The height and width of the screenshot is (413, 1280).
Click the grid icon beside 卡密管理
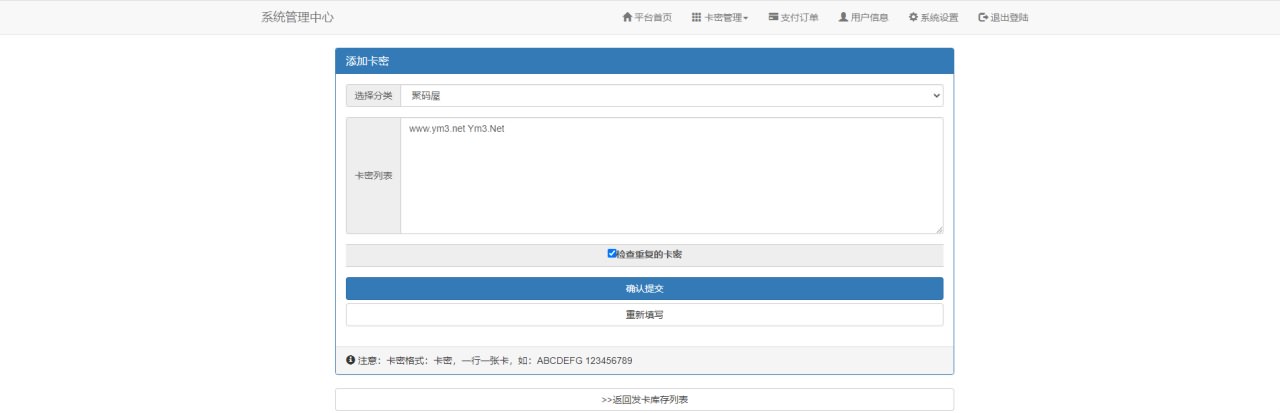(x=696, y=17)
